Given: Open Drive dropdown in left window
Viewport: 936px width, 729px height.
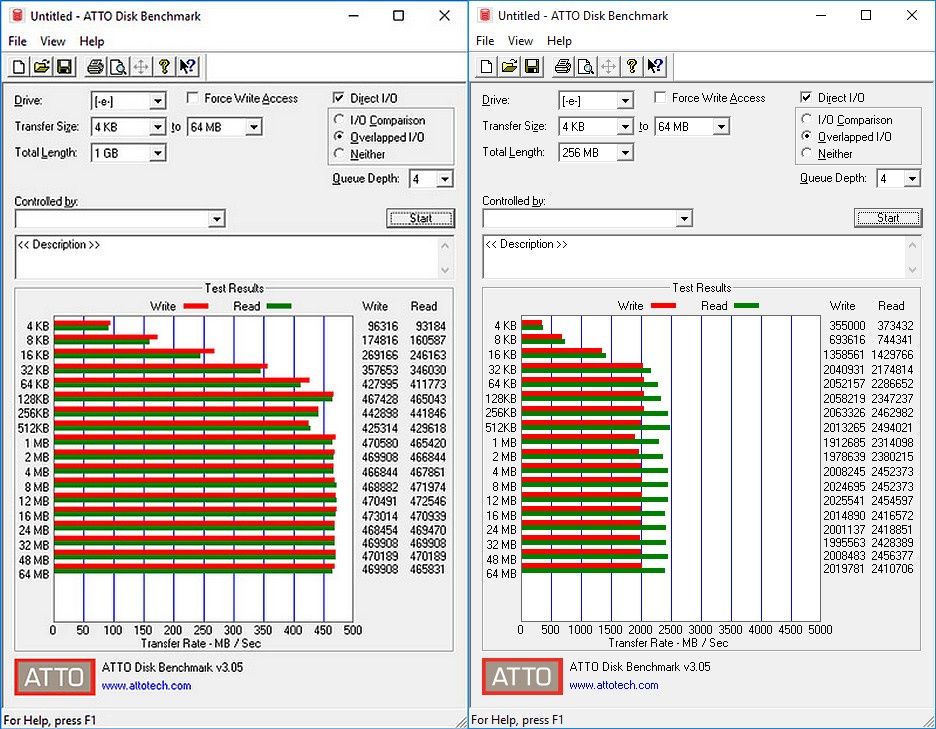Looking at the screenshot, I should tap(158, 101).
